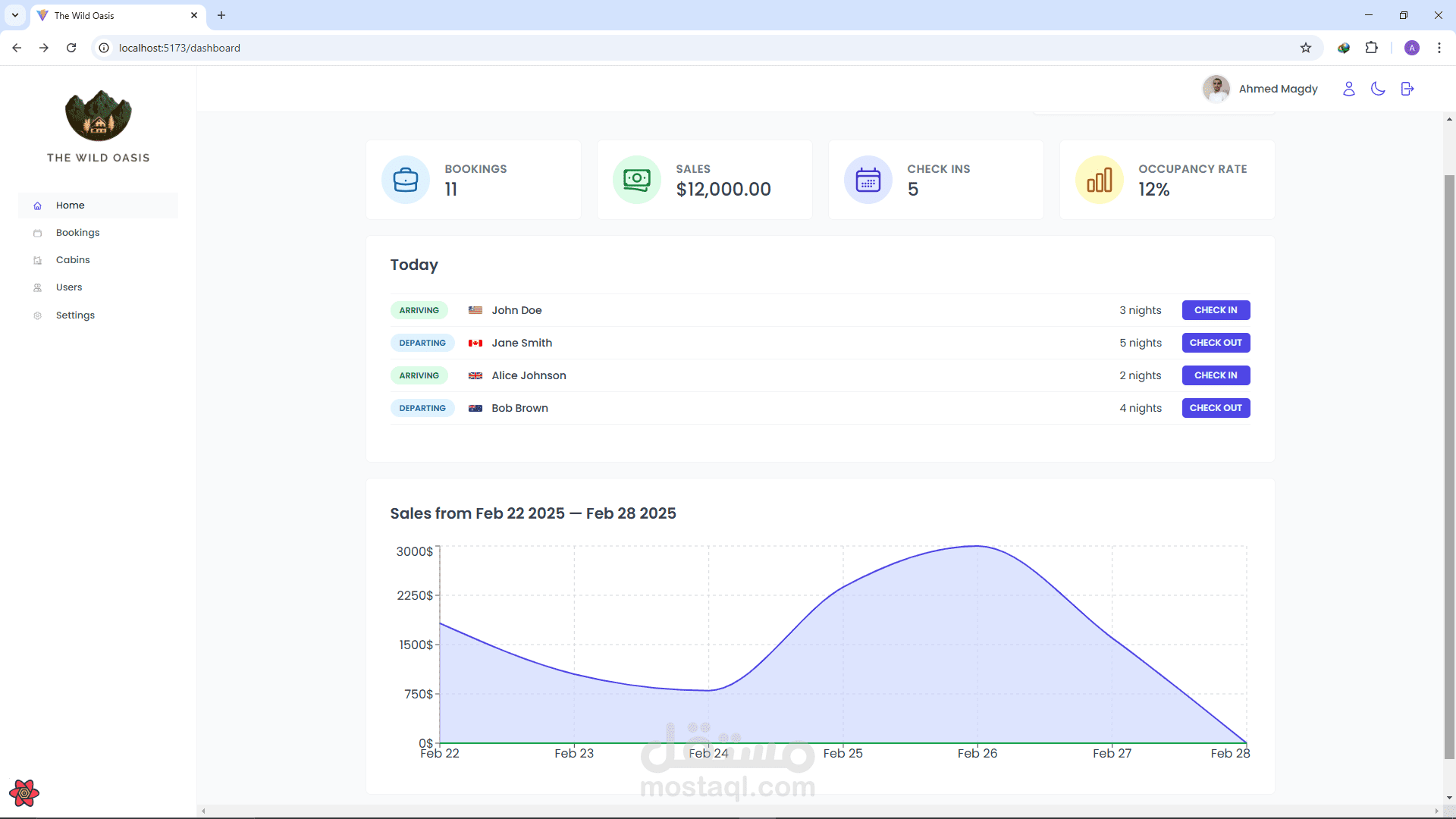Open the Chrome three-dot menu
The width and height of the screenshot is (1456, 819).
point(1439,48)
